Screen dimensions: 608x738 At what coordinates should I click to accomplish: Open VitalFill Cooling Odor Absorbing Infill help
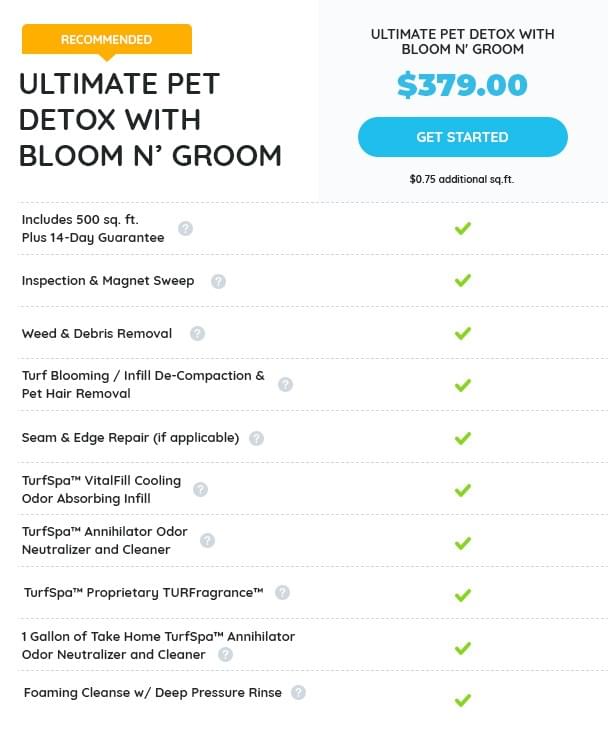[x=200, y=489]
